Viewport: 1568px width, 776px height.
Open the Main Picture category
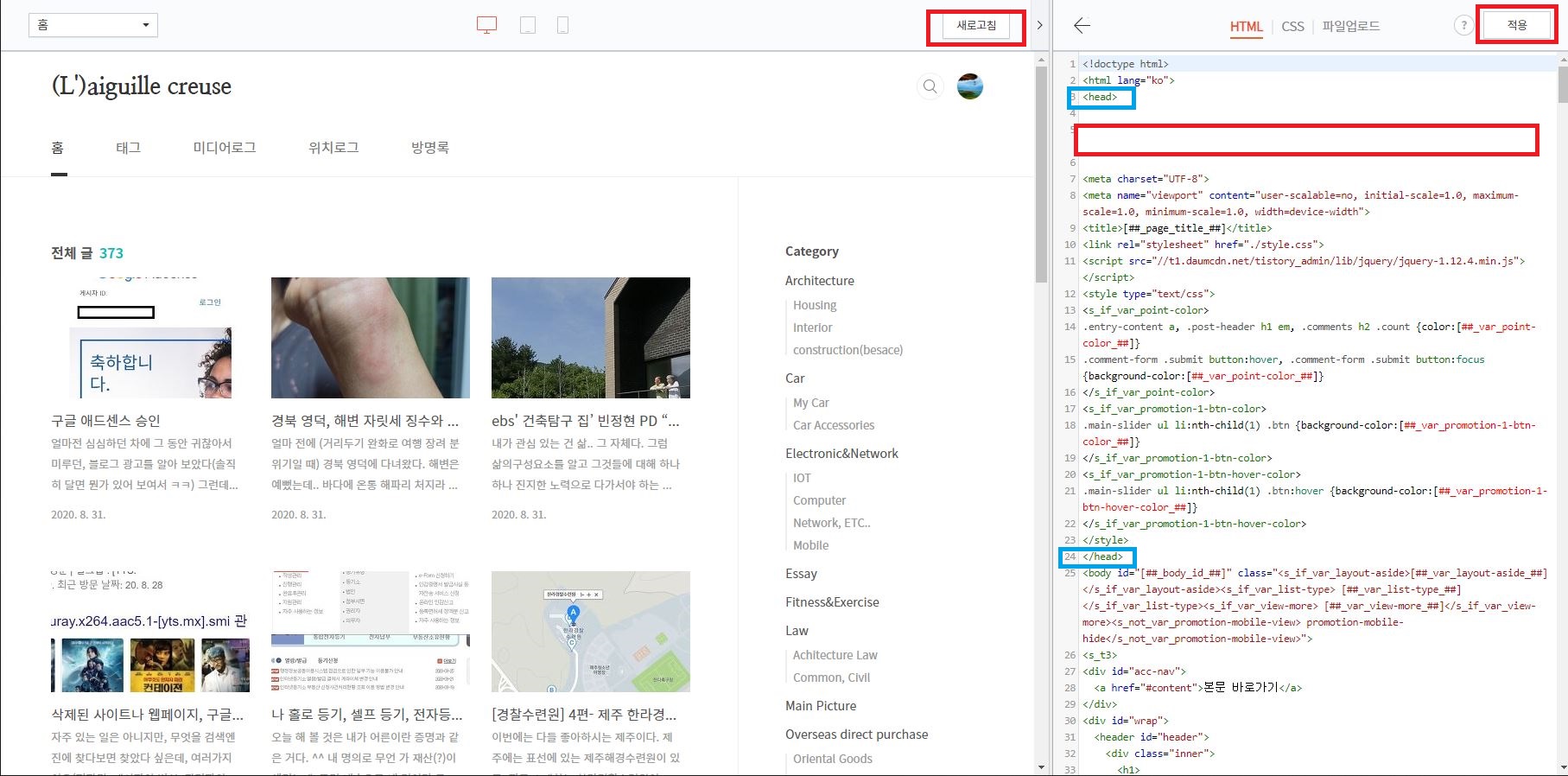[x=821, y=706]
